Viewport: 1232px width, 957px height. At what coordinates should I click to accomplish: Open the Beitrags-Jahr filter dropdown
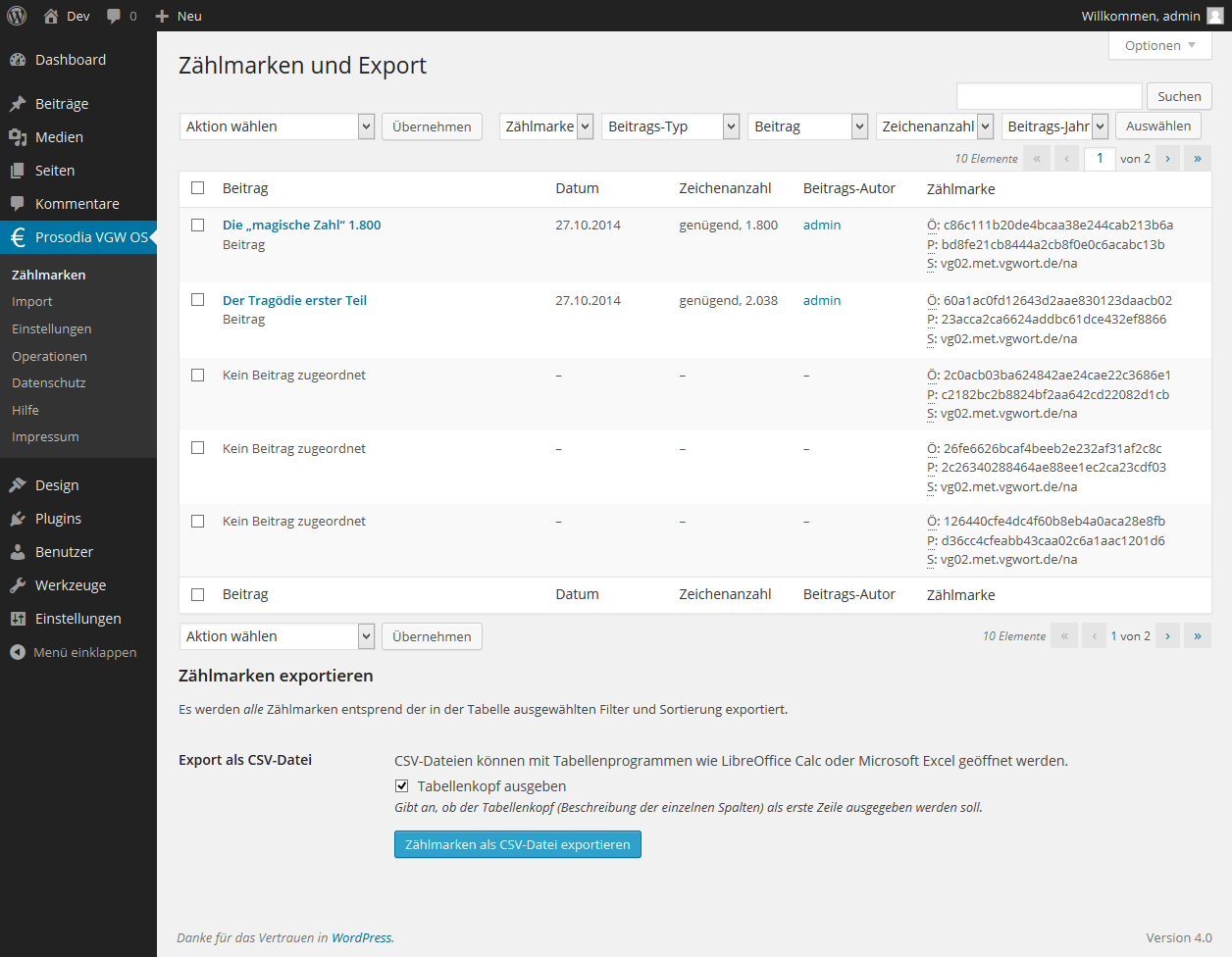point(1055,126)
